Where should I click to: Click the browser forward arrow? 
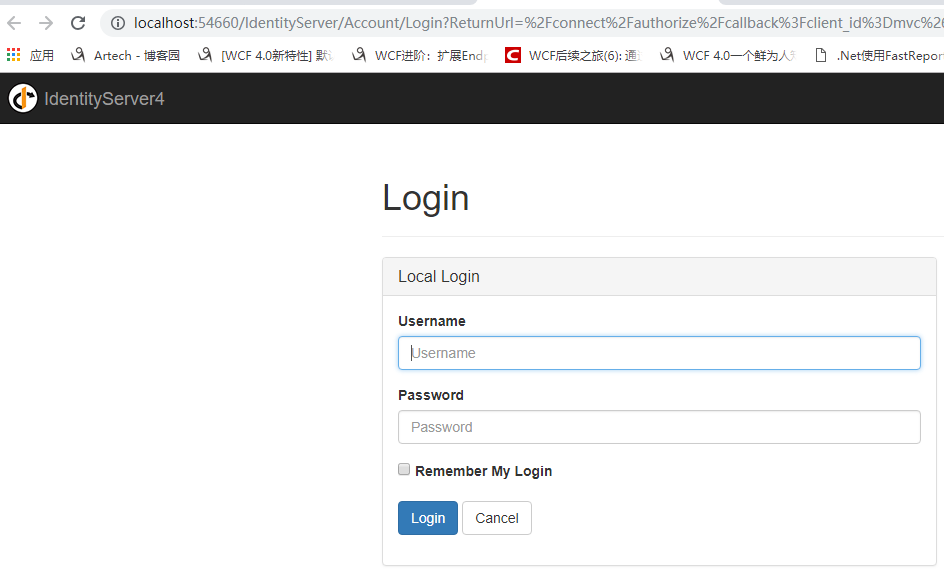click(46, 23)
